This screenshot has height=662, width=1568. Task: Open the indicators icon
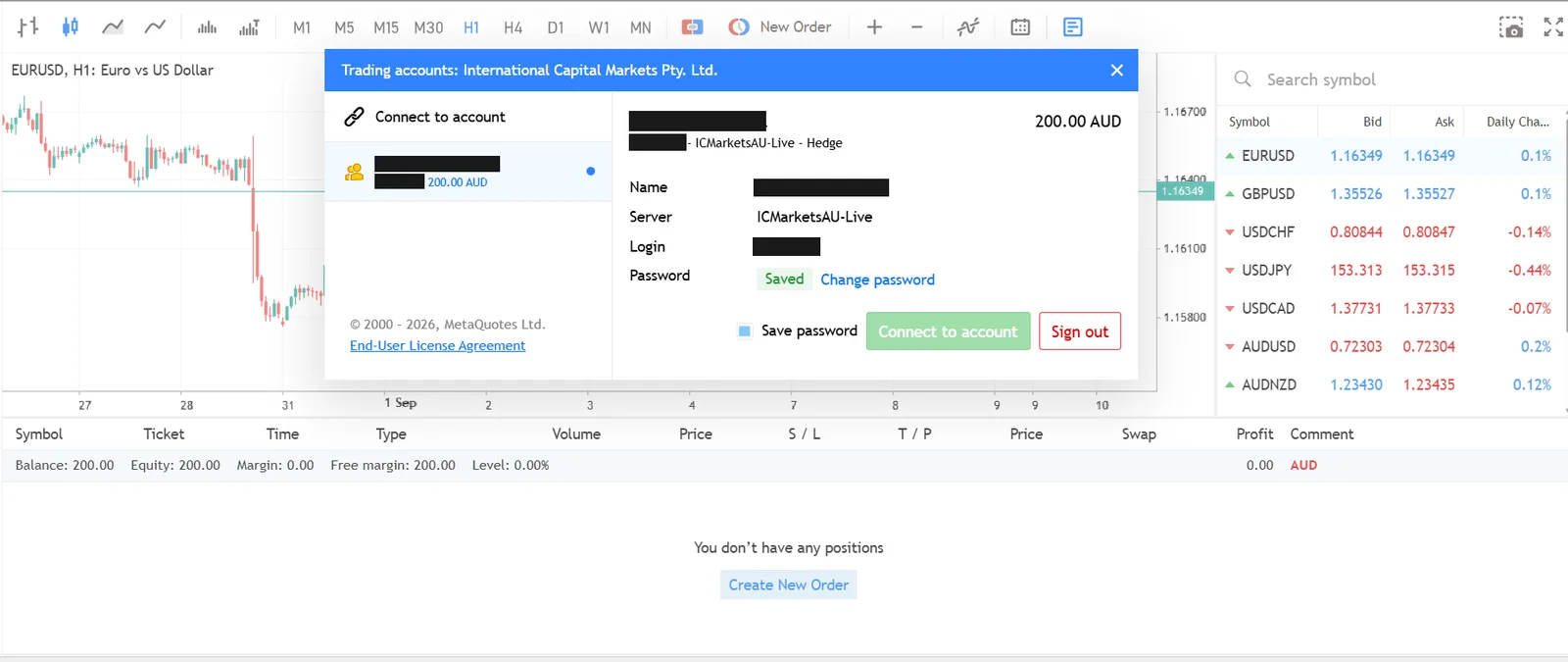tap(968, 27)
